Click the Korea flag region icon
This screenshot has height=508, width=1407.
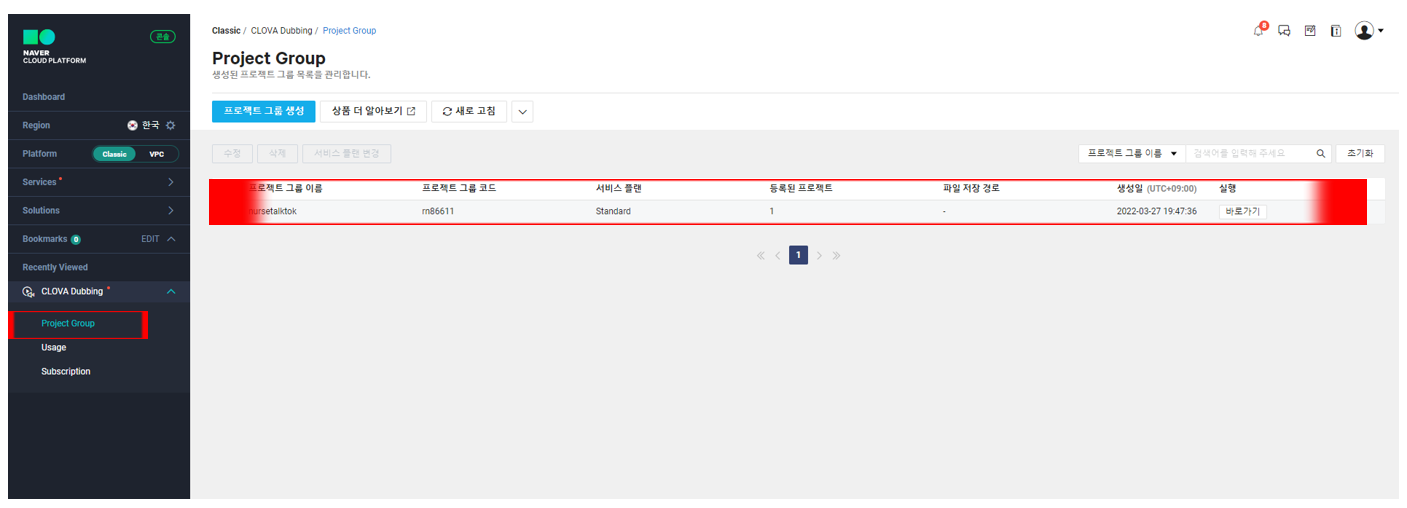132,125
